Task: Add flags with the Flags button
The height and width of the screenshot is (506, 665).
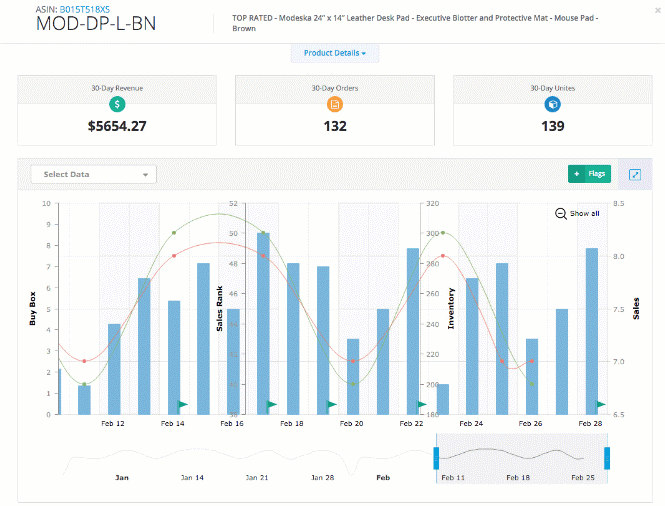Action: pos(590,174)
